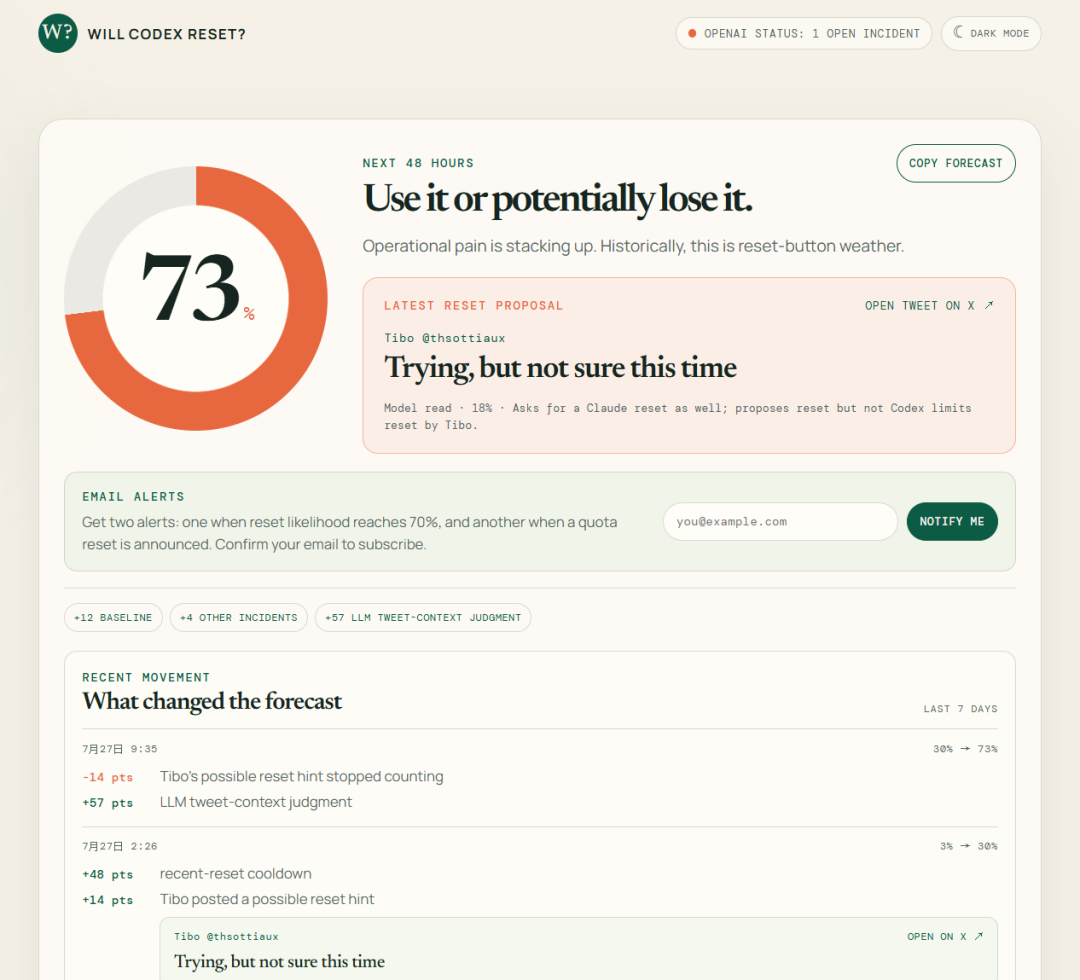
Task: Click the 'Operational pain is stacking up' subtitle
Action: 633,246
